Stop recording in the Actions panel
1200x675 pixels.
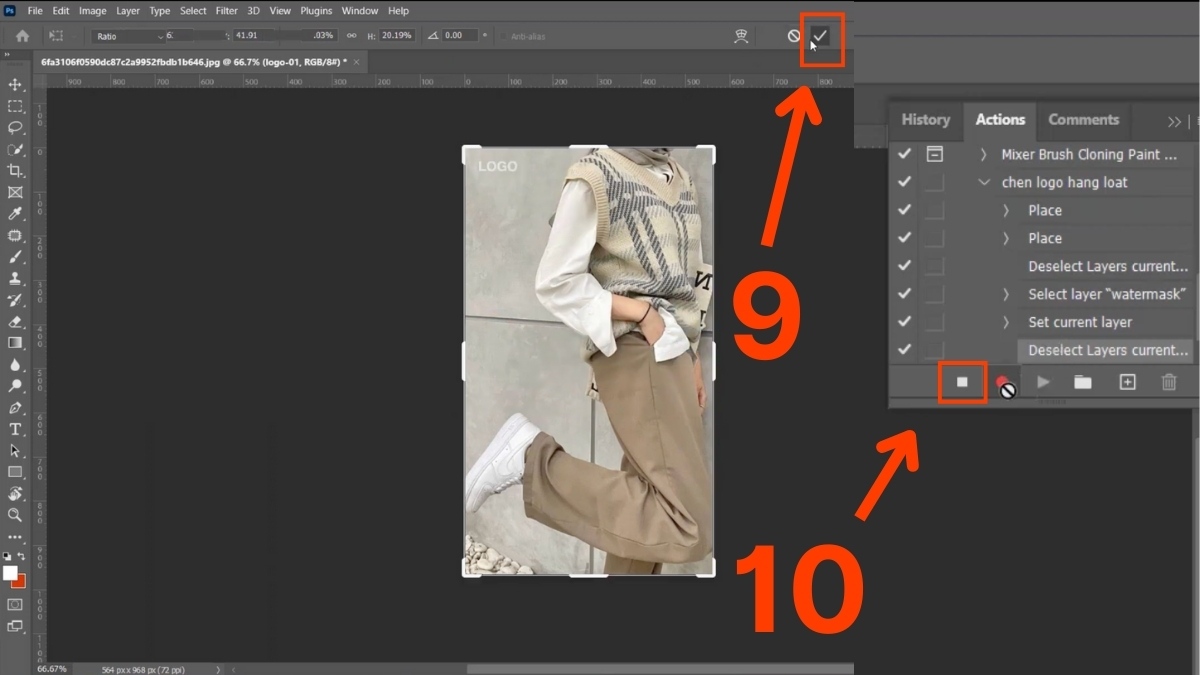[x=962, y=382]
